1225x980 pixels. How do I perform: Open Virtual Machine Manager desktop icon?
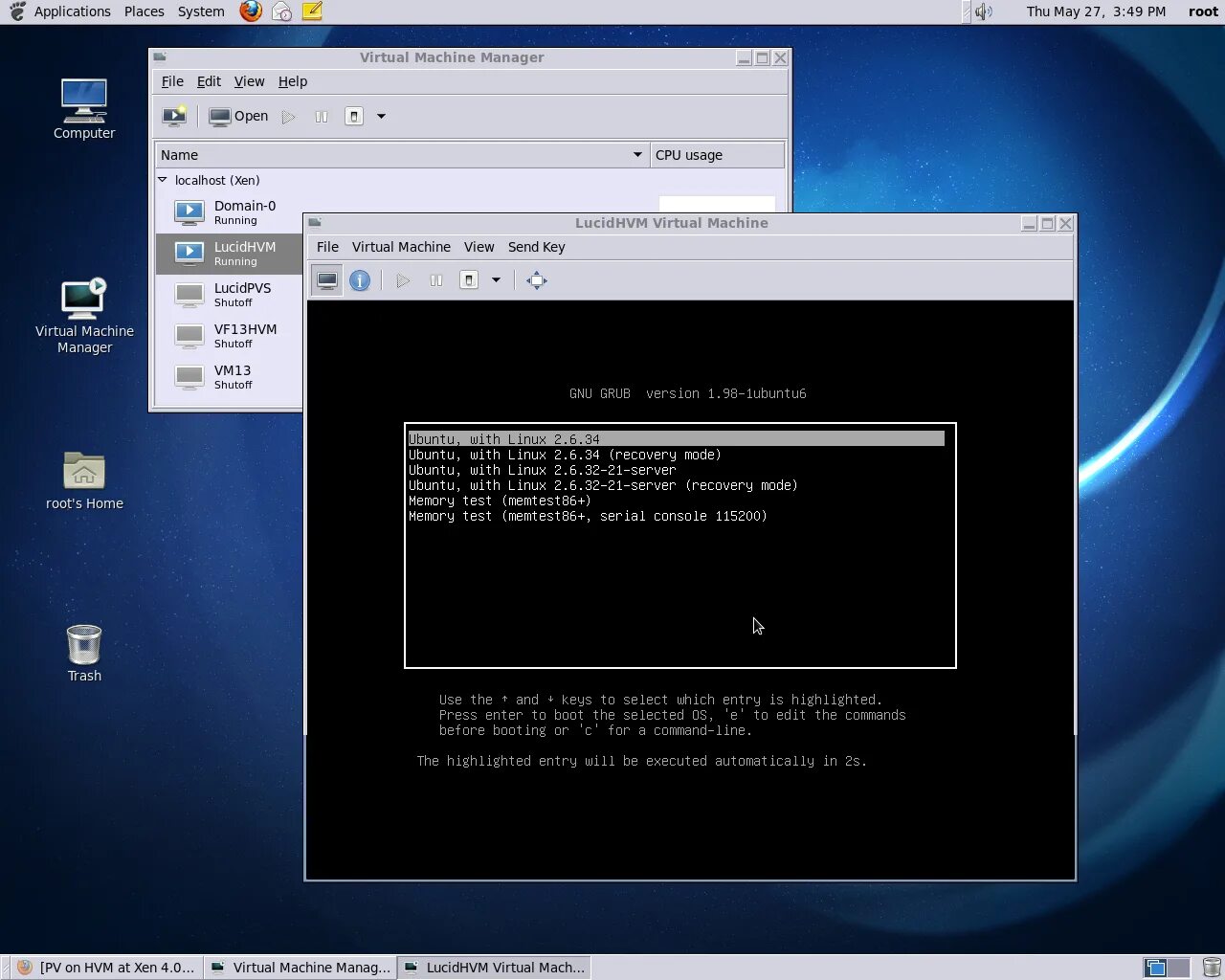84,316
